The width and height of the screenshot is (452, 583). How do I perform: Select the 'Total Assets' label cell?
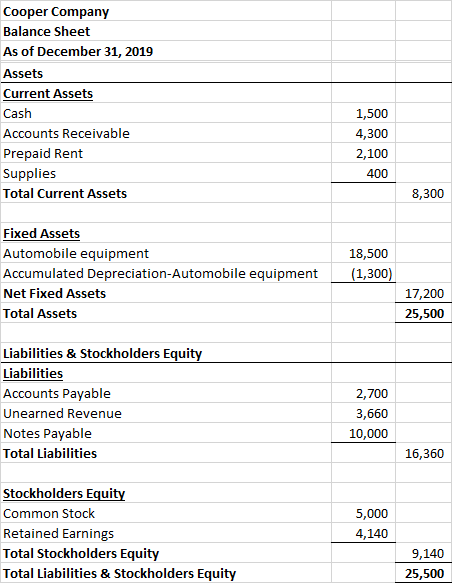click(x=40, y=313)
